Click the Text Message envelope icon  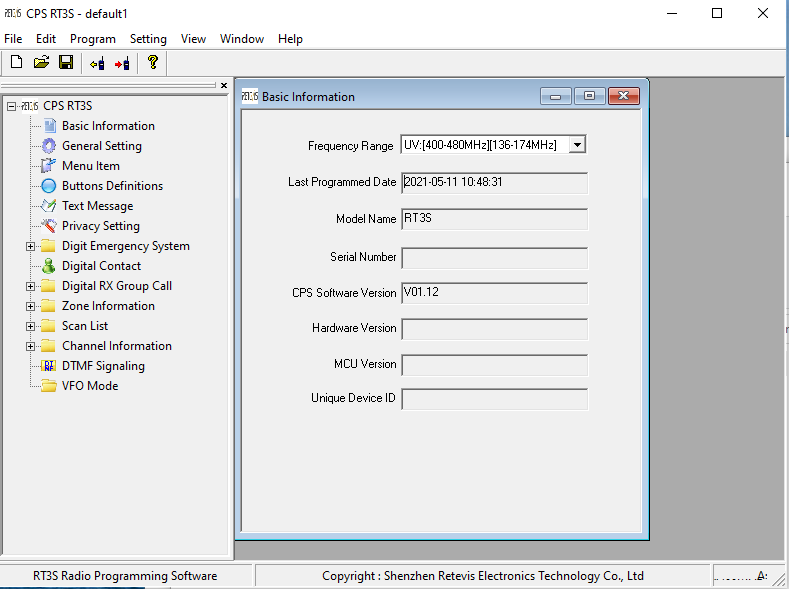pyautogui.click(x=48, y=206)
